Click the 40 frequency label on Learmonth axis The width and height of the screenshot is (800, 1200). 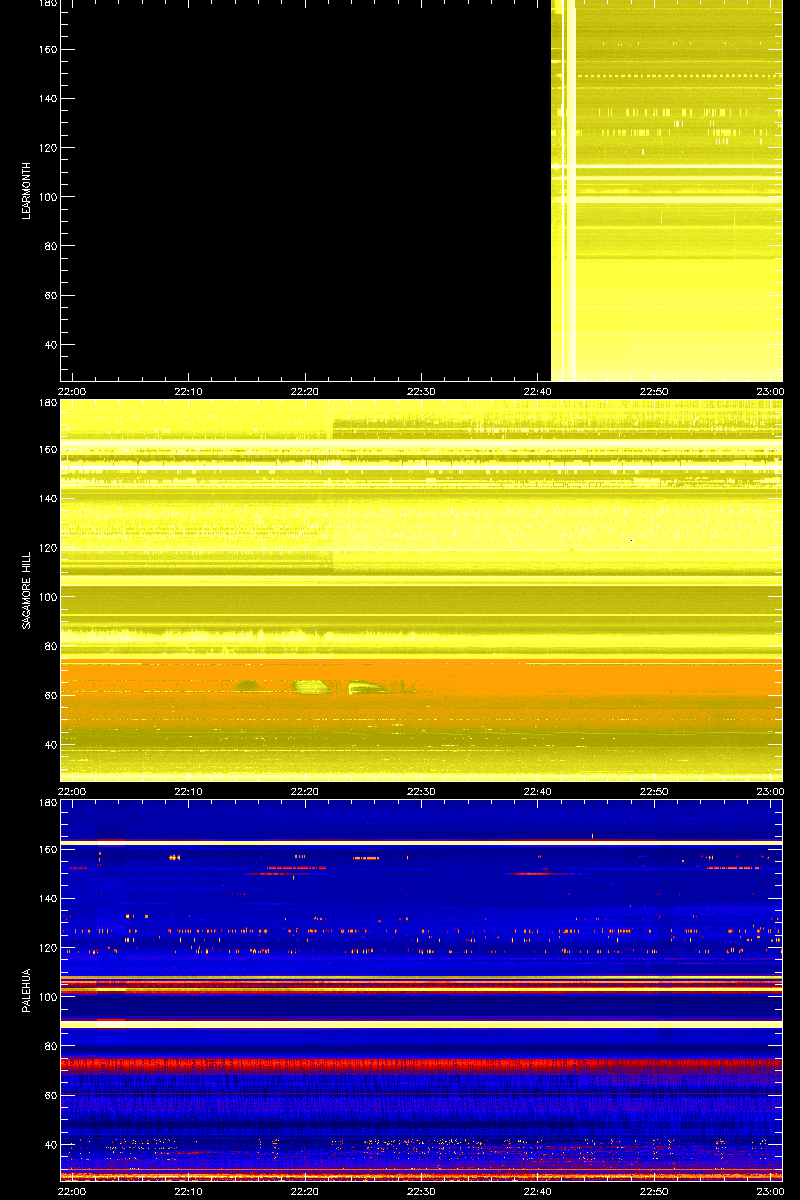click(50, 345)
